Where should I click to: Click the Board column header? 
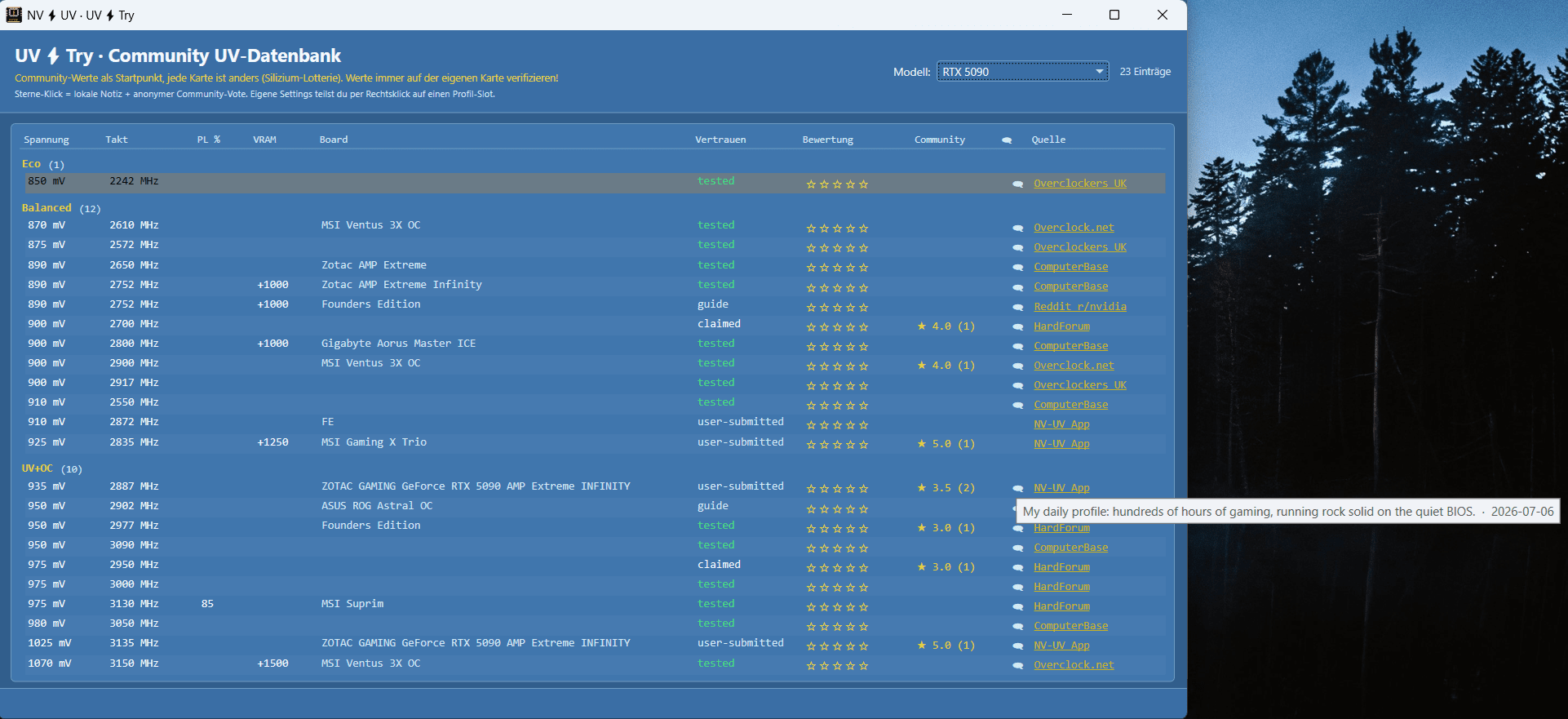click(334, 140)
